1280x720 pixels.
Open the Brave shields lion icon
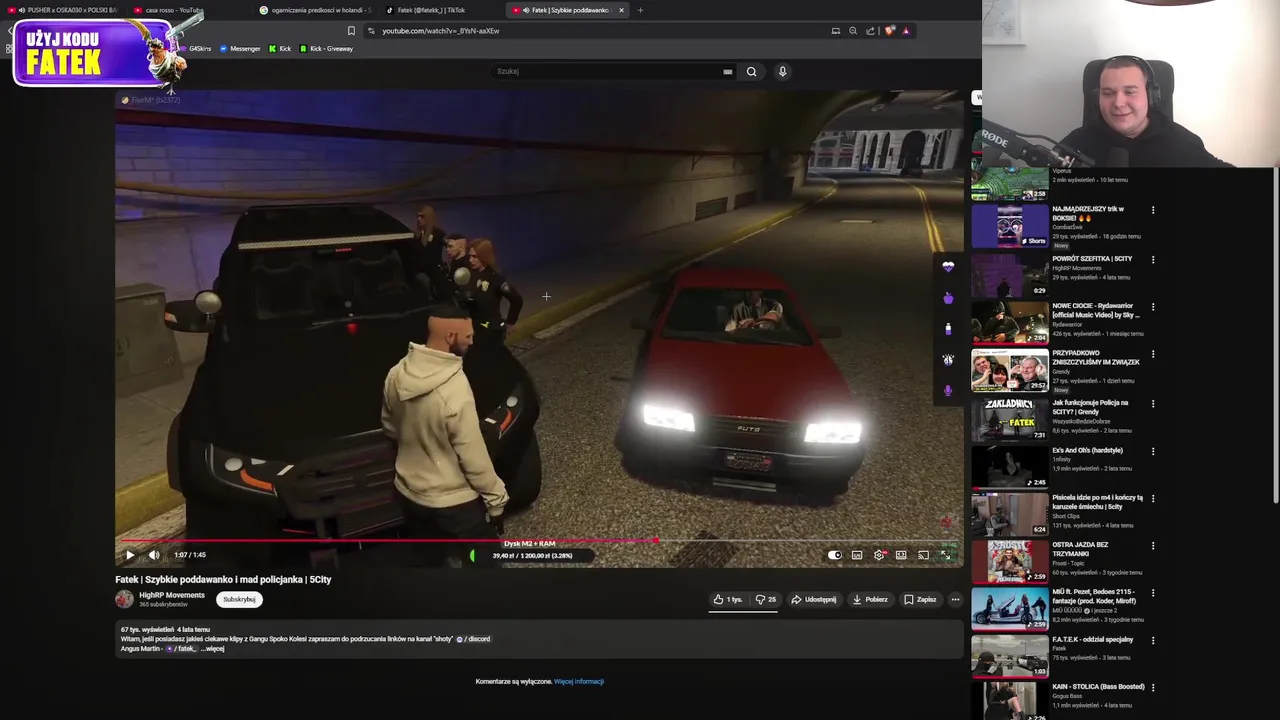click(889, 31)
